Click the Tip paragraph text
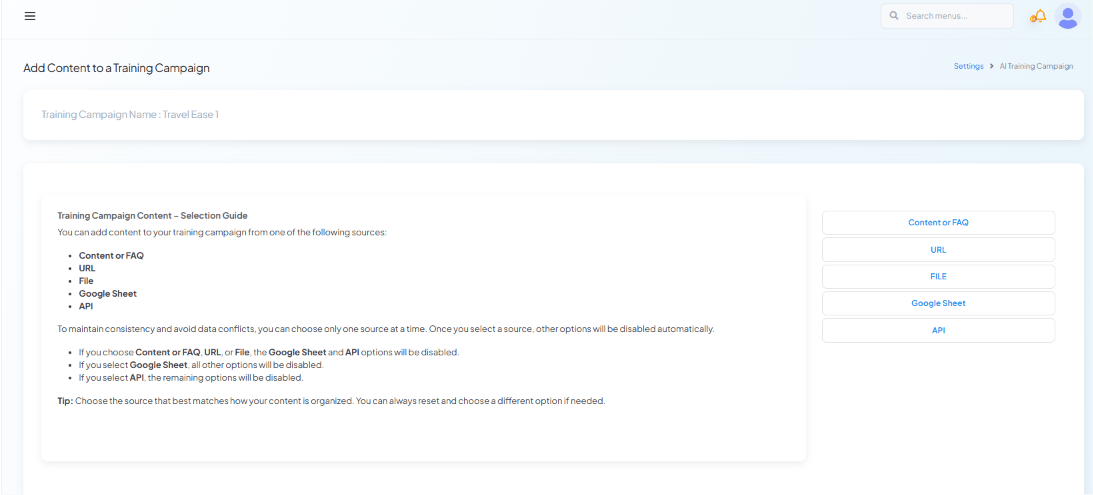 [x=331, y=402]
